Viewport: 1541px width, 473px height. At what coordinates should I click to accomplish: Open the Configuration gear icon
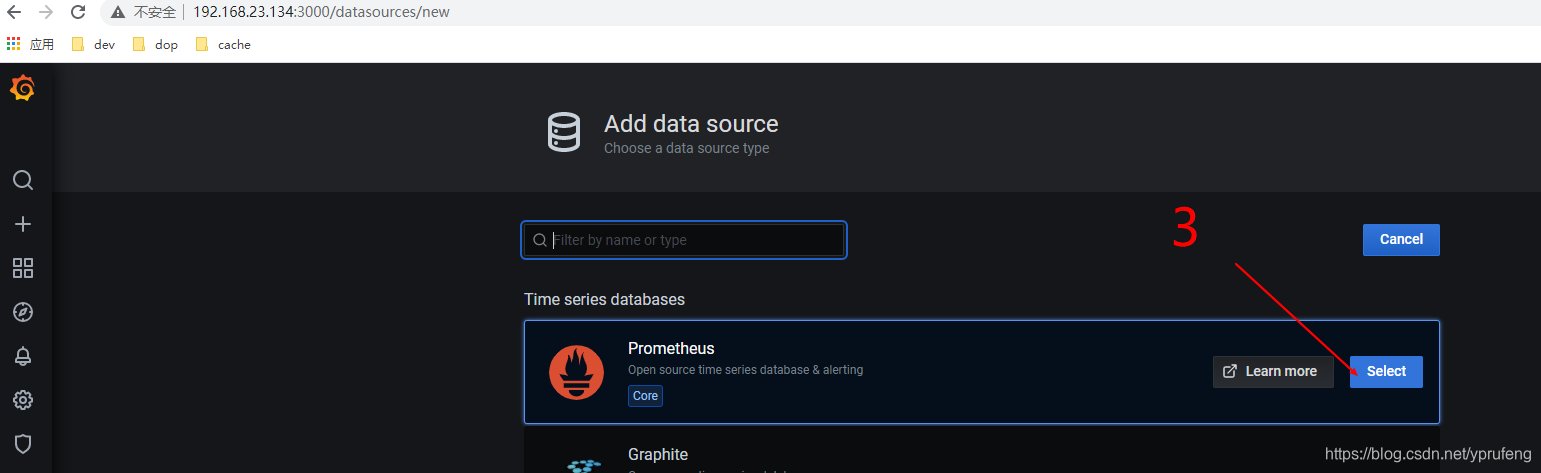click(23, 400)
